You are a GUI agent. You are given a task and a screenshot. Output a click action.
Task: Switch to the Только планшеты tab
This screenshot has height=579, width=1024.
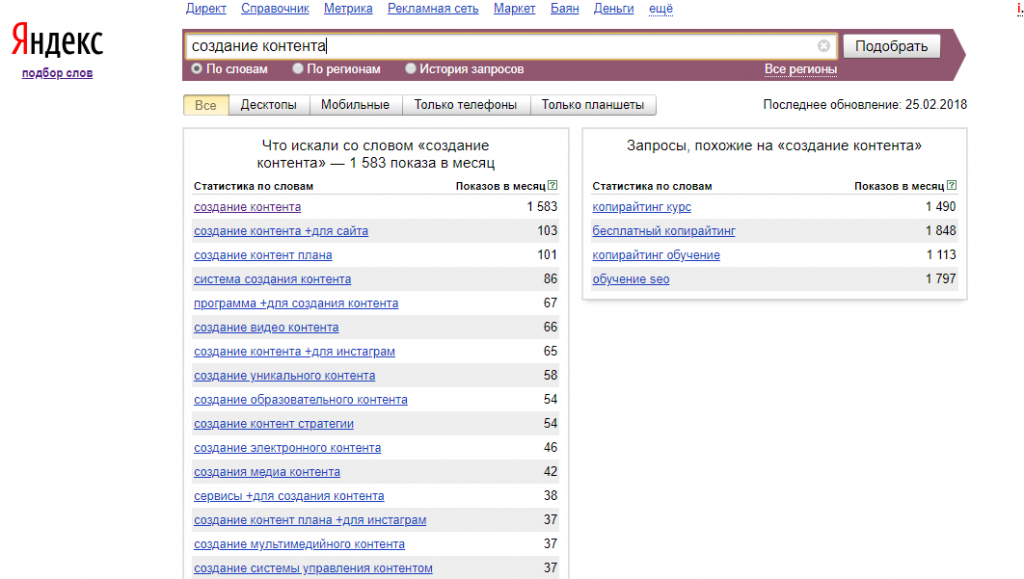(x=593, y=105)
